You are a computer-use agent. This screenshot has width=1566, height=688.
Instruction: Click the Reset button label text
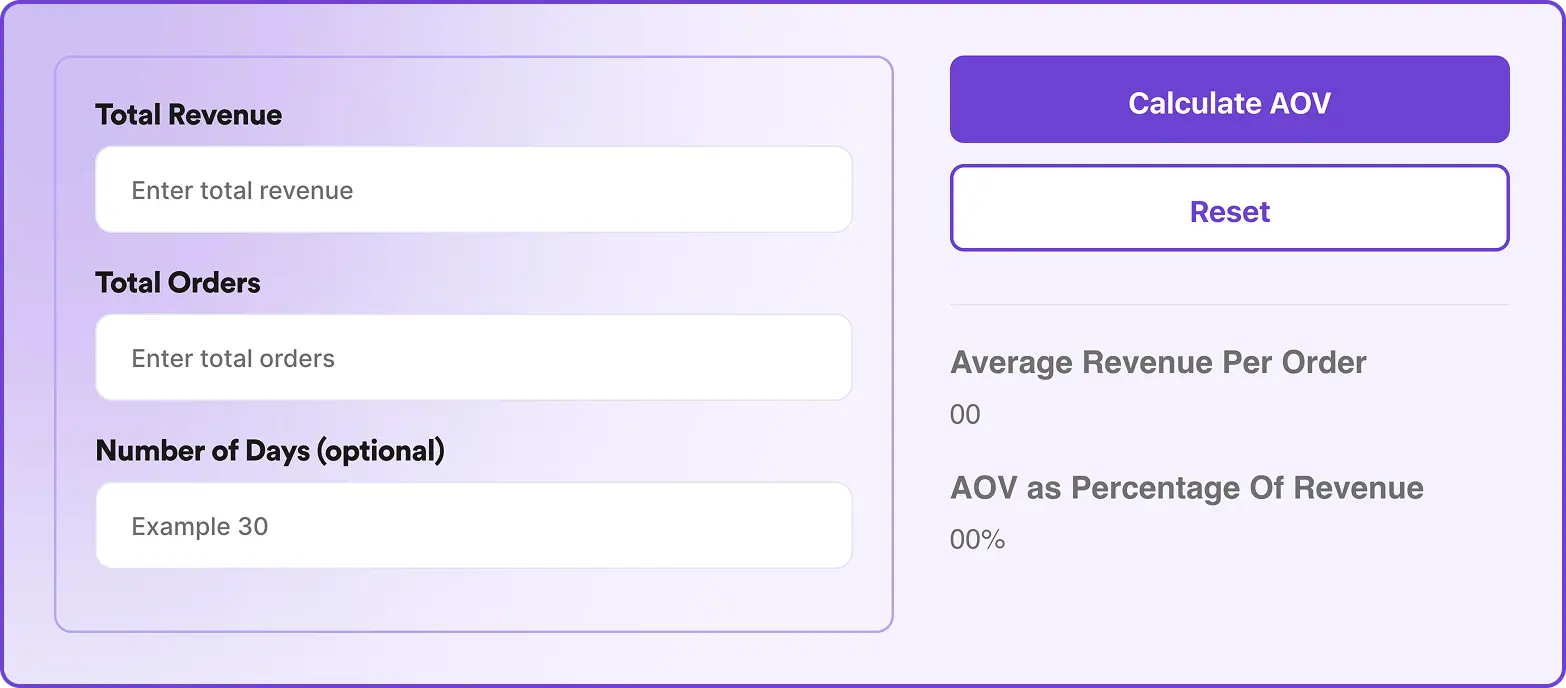click(x=1229, y=211)
